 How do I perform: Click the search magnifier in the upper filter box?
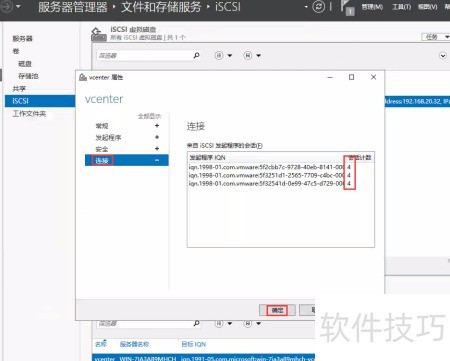click(196, 55)
